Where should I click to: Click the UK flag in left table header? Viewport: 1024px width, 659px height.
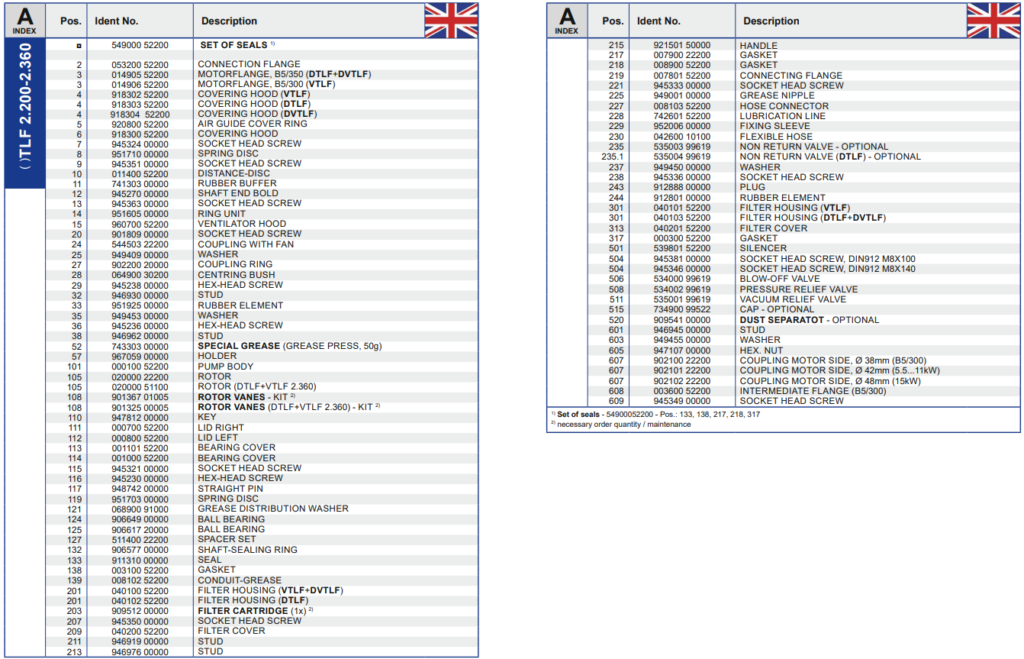451,20
